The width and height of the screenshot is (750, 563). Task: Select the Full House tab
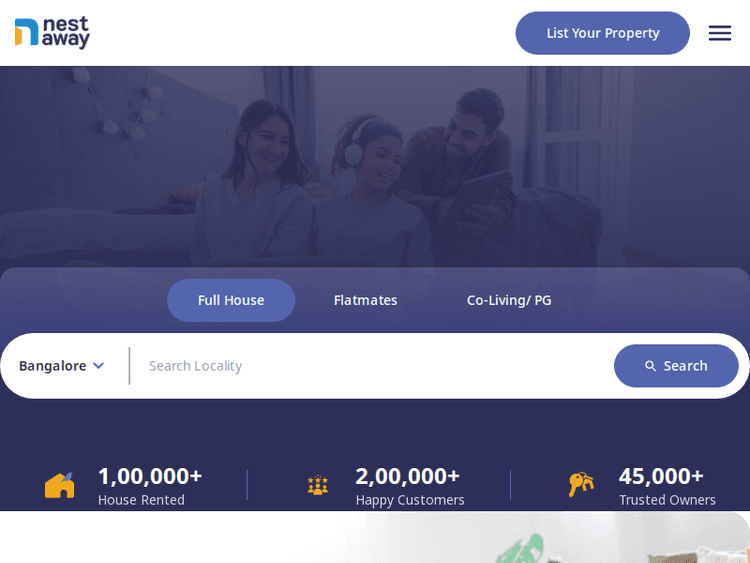(231, 300)
